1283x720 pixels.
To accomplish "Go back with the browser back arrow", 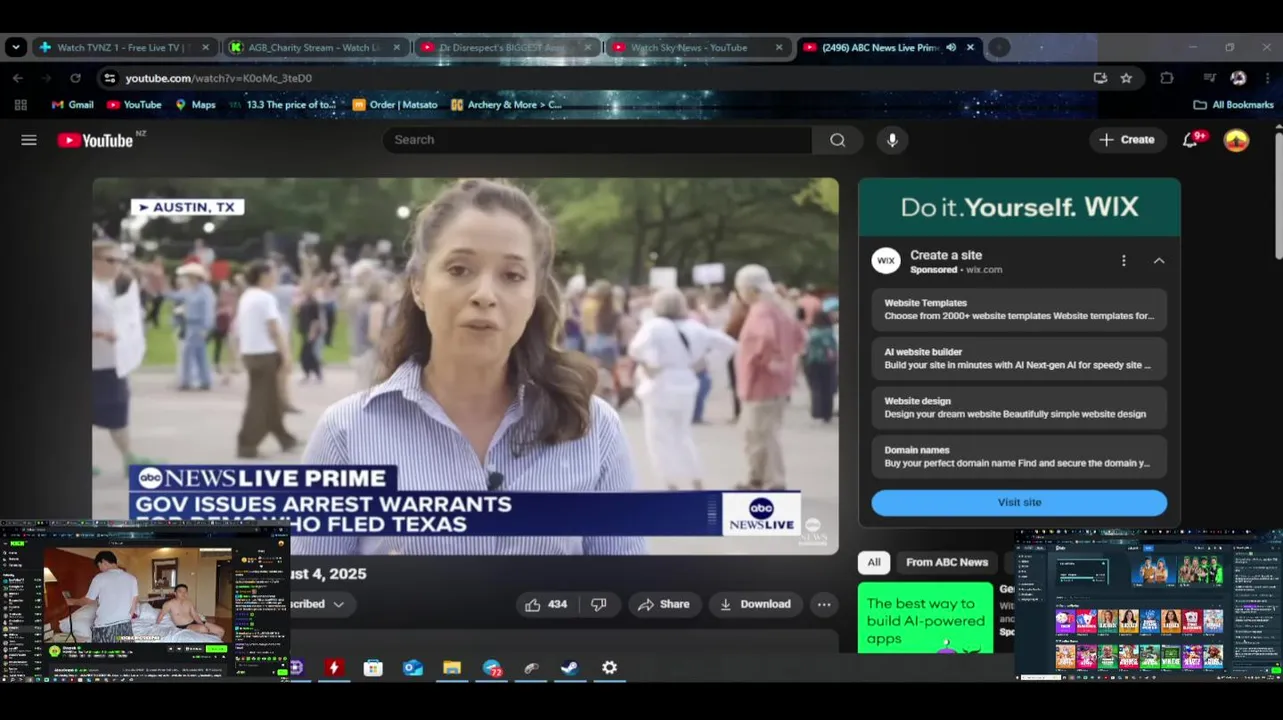I will tap(18, 78).
